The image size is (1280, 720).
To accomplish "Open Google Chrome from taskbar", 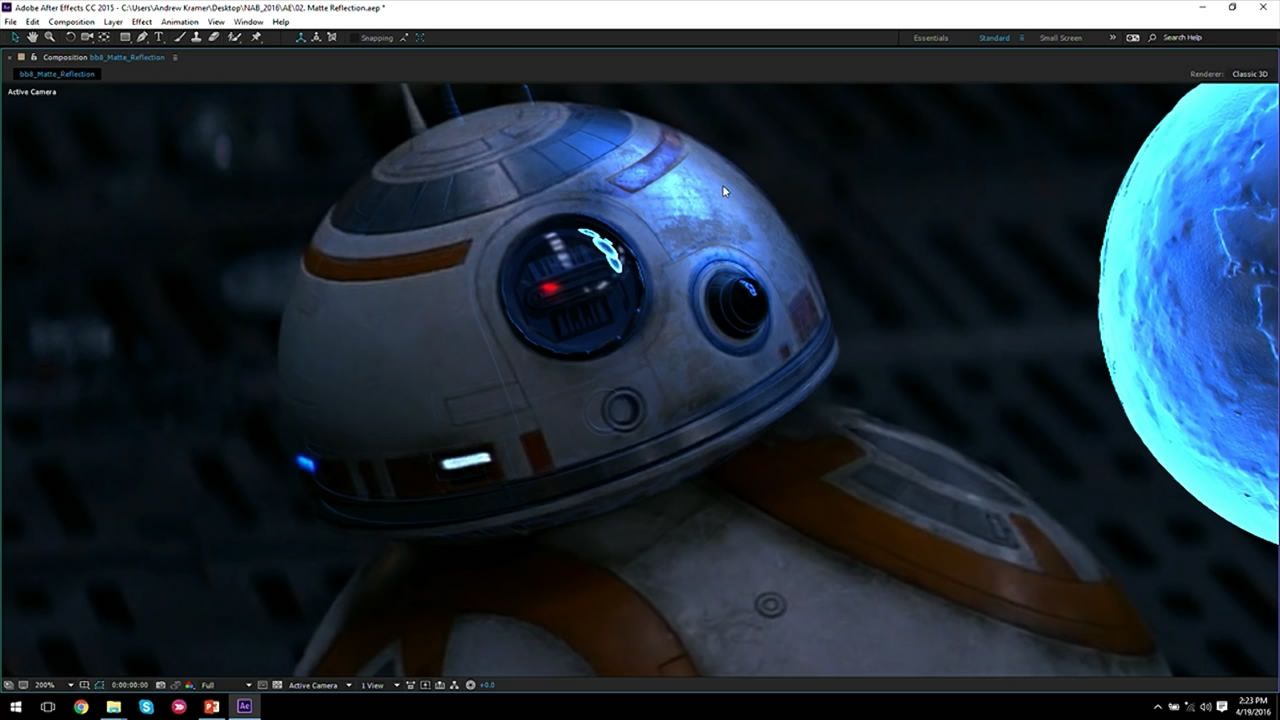I will (81, 706).
